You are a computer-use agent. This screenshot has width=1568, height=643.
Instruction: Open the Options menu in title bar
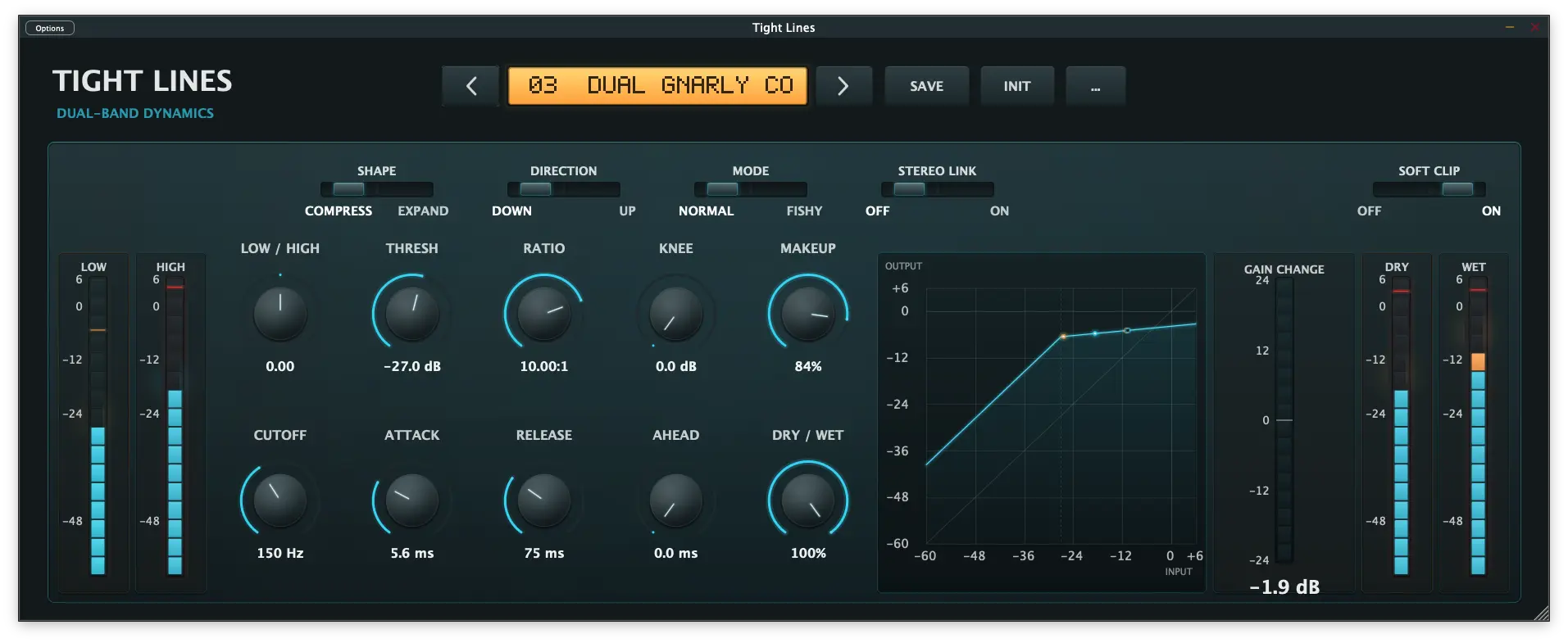pos(50,28)
